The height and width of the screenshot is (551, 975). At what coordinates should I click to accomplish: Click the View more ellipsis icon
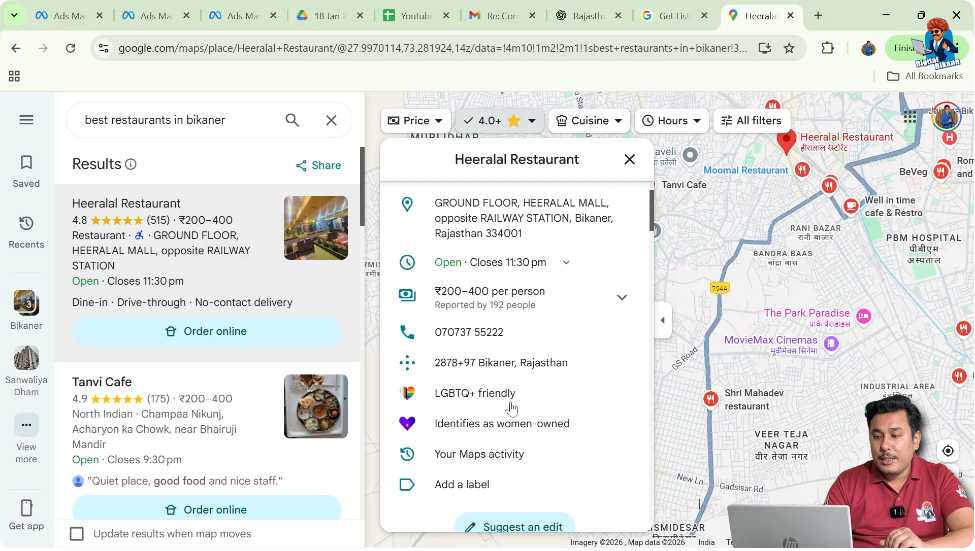click(x=26, y=425)
